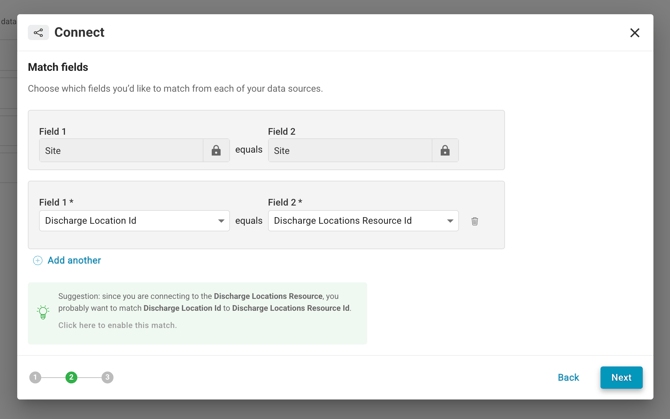
Task: Go to step 1 in progress indicator
Action: point(35,378)
